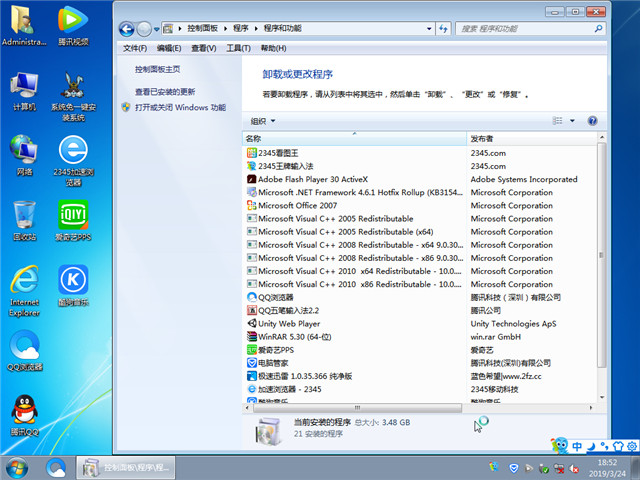Screen dimensions: 640x480
Task: Open 打开或关闭 Windows 功能 link
Action: coord(180,106)
